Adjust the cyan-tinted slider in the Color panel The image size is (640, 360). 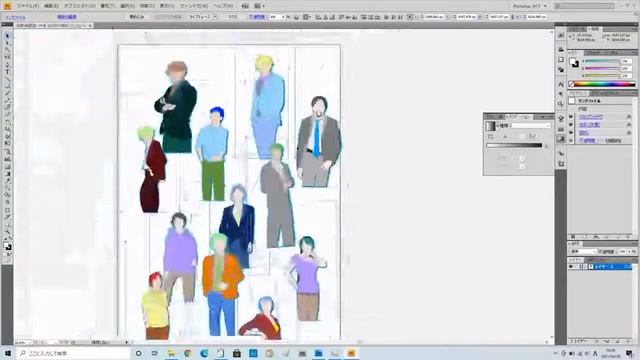coord(602,62)
